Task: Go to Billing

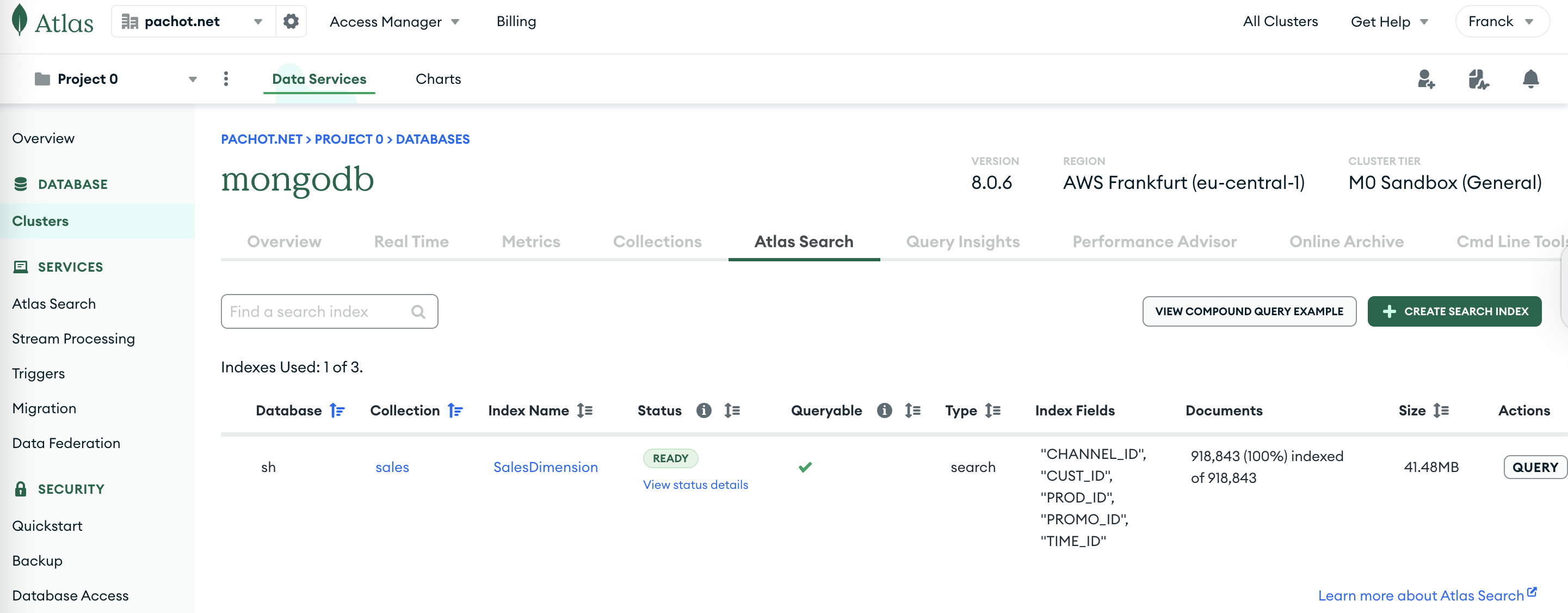Action: point(516,21)
